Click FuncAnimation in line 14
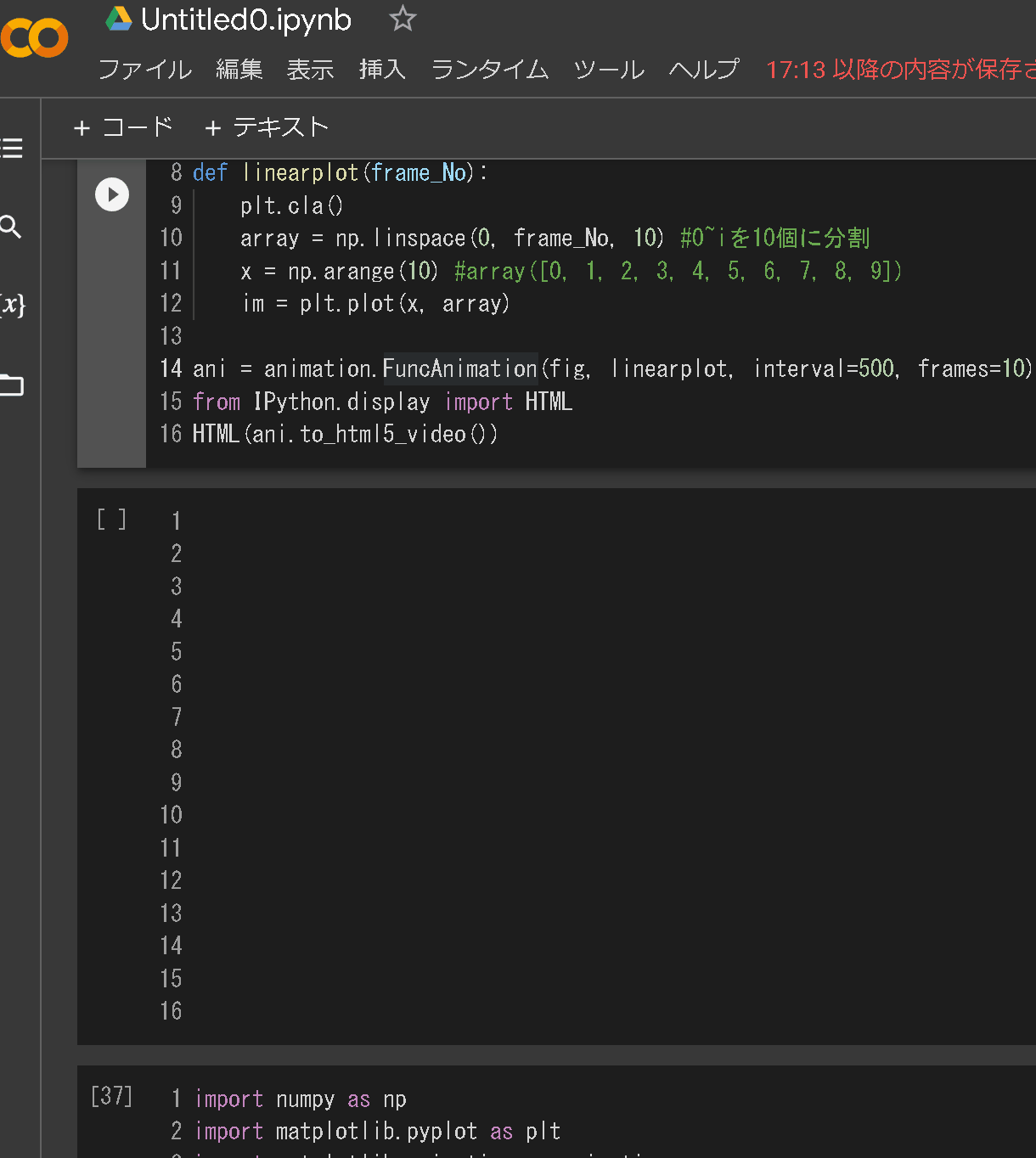1036x1158 pixels. [460, 368]
